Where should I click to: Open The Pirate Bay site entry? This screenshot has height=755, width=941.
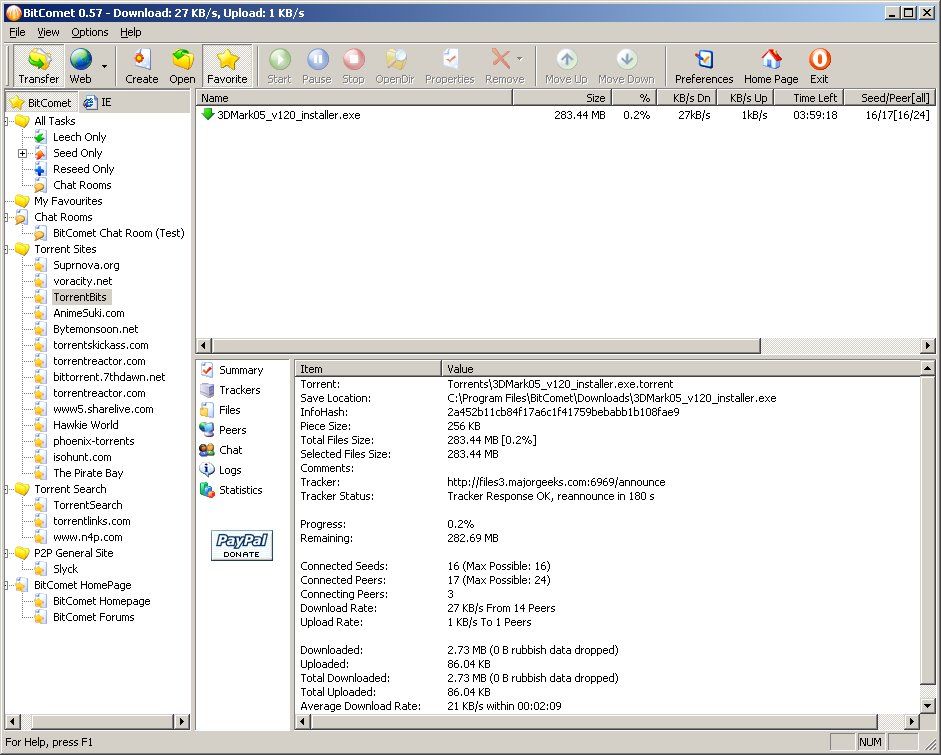pos(88,473)
